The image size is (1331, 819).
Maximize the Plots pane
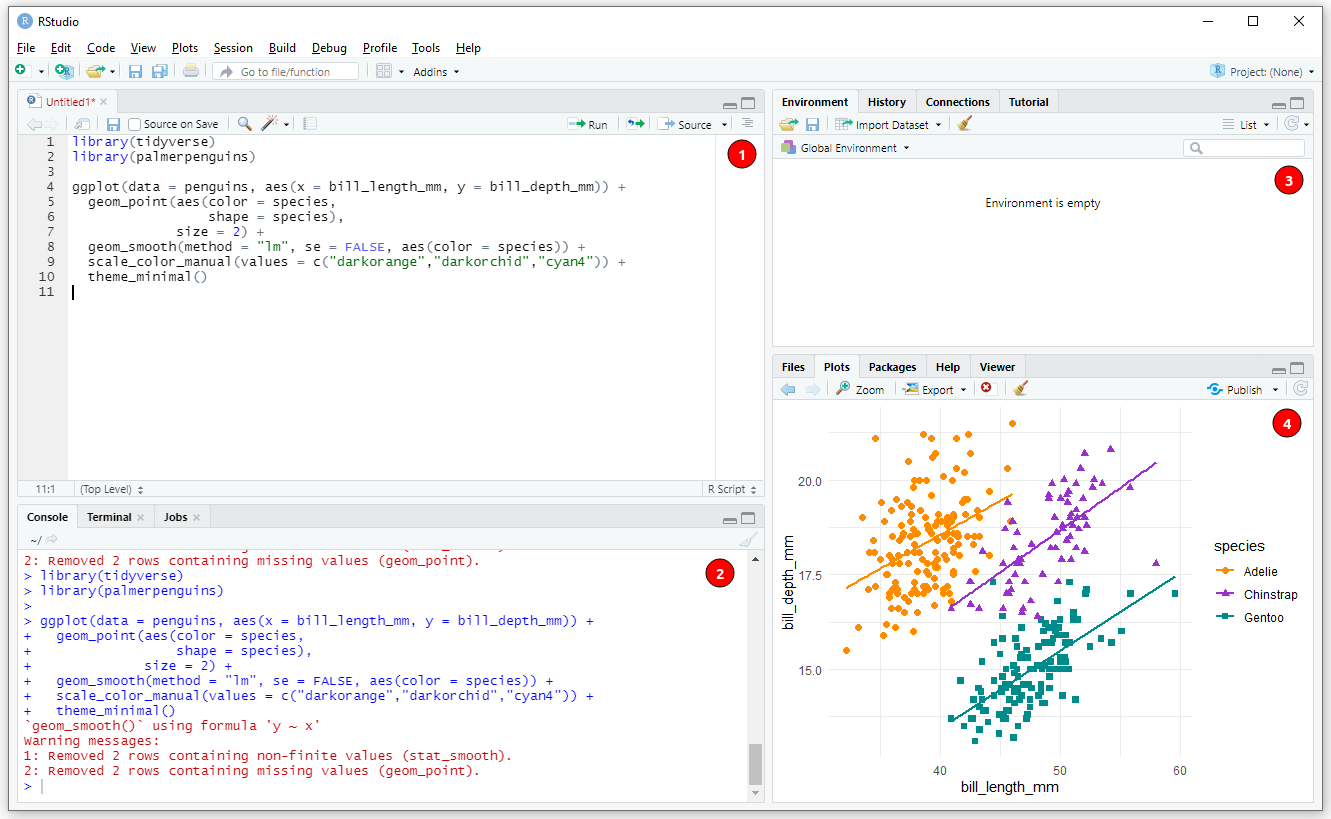pos(1297,367)
